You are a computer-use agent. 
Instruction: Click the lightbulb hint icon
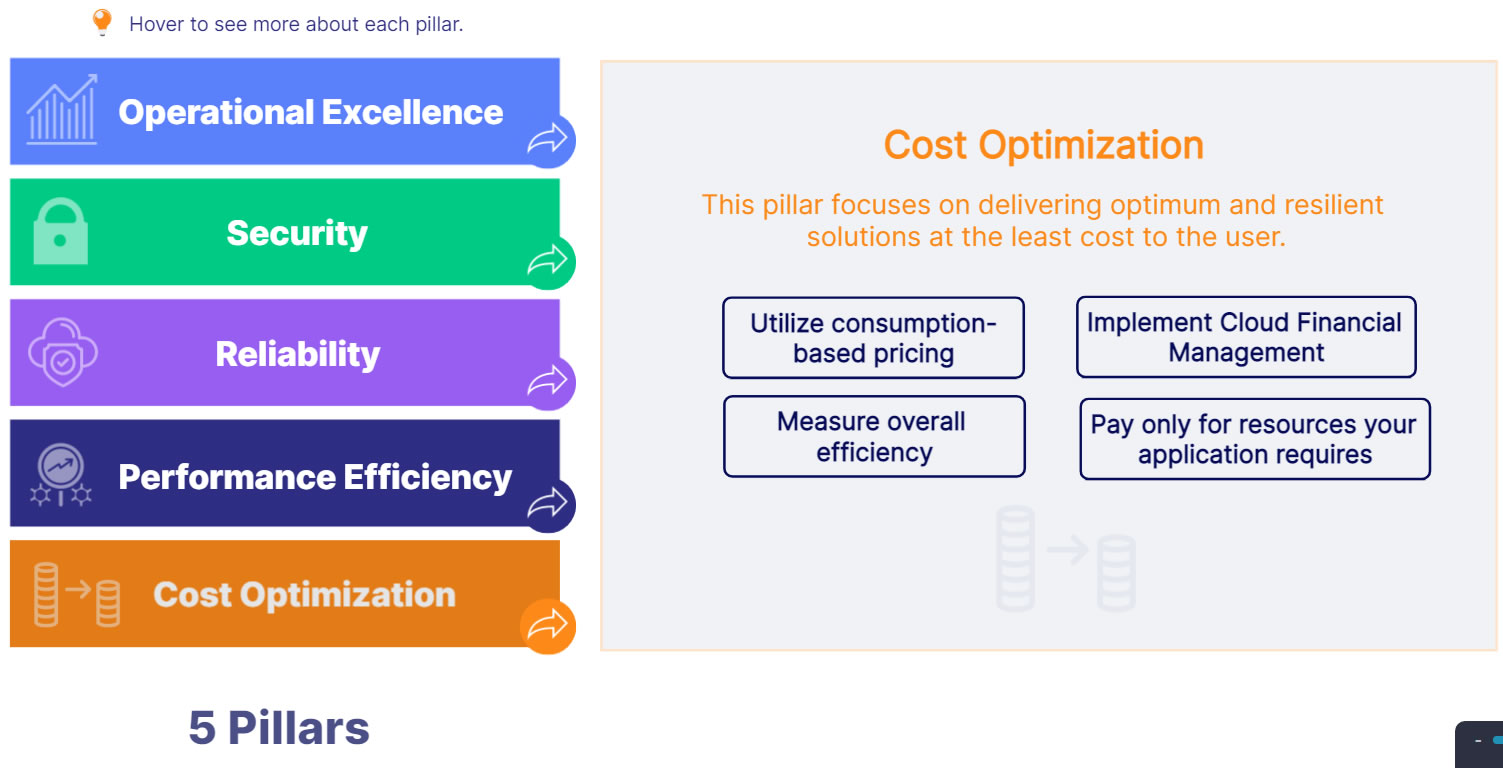(101, 22)
